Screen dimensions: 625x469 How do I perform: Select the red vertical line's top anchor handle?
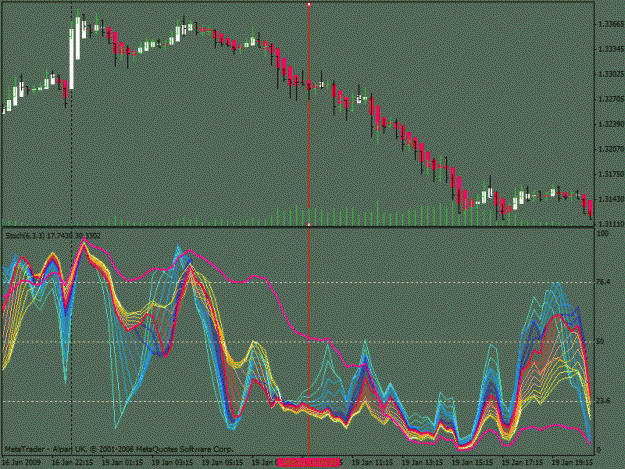[x=309, y=4]
